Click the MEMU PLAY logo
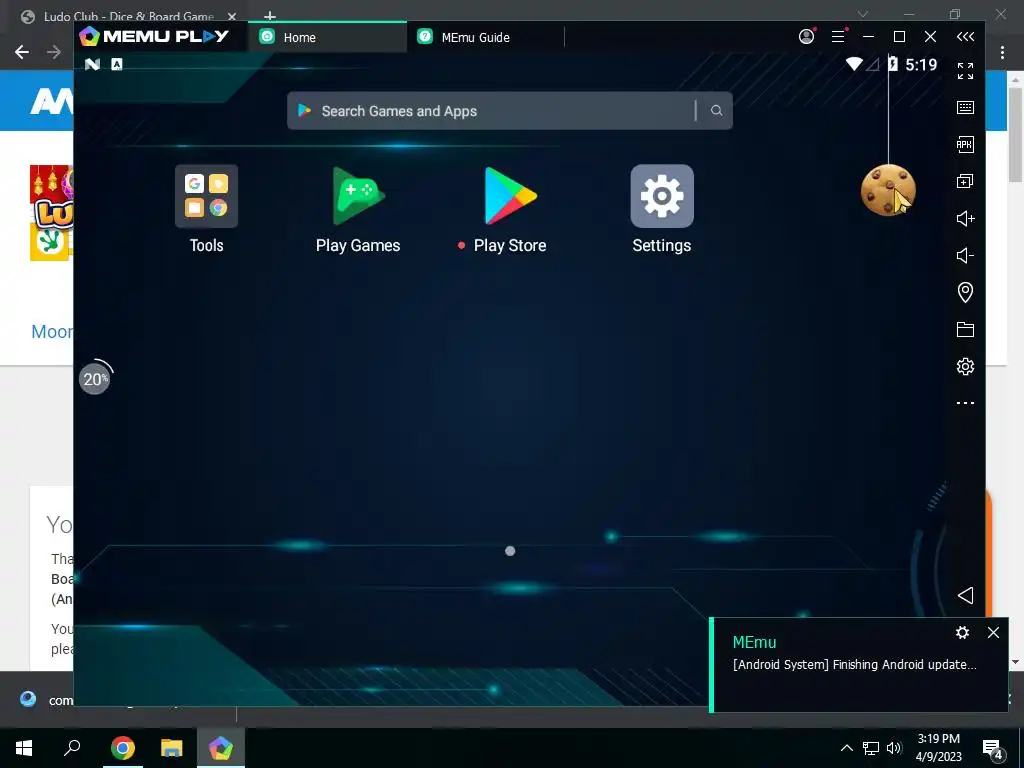Image resolution: width=1024 pixels, height=768 pixels. (x=154, y=37)
